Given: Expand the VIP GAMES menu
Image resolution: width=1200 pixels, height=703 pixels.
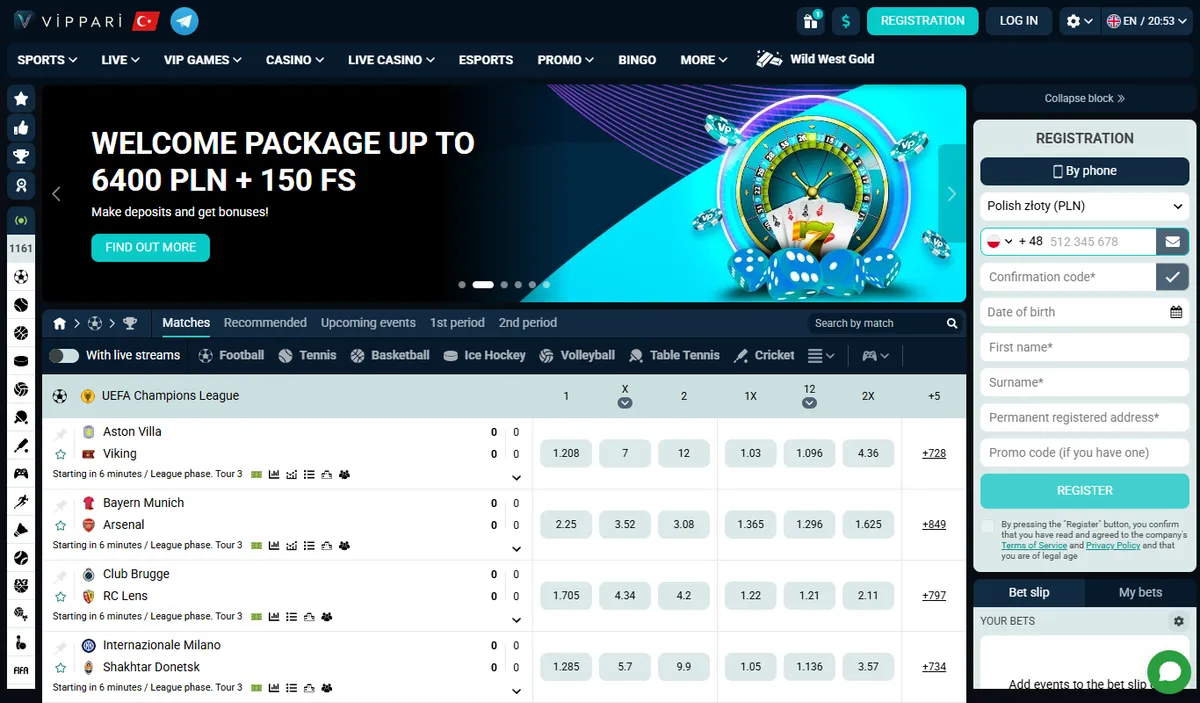Looking at the screenshot, I should (x=203, y=60).
